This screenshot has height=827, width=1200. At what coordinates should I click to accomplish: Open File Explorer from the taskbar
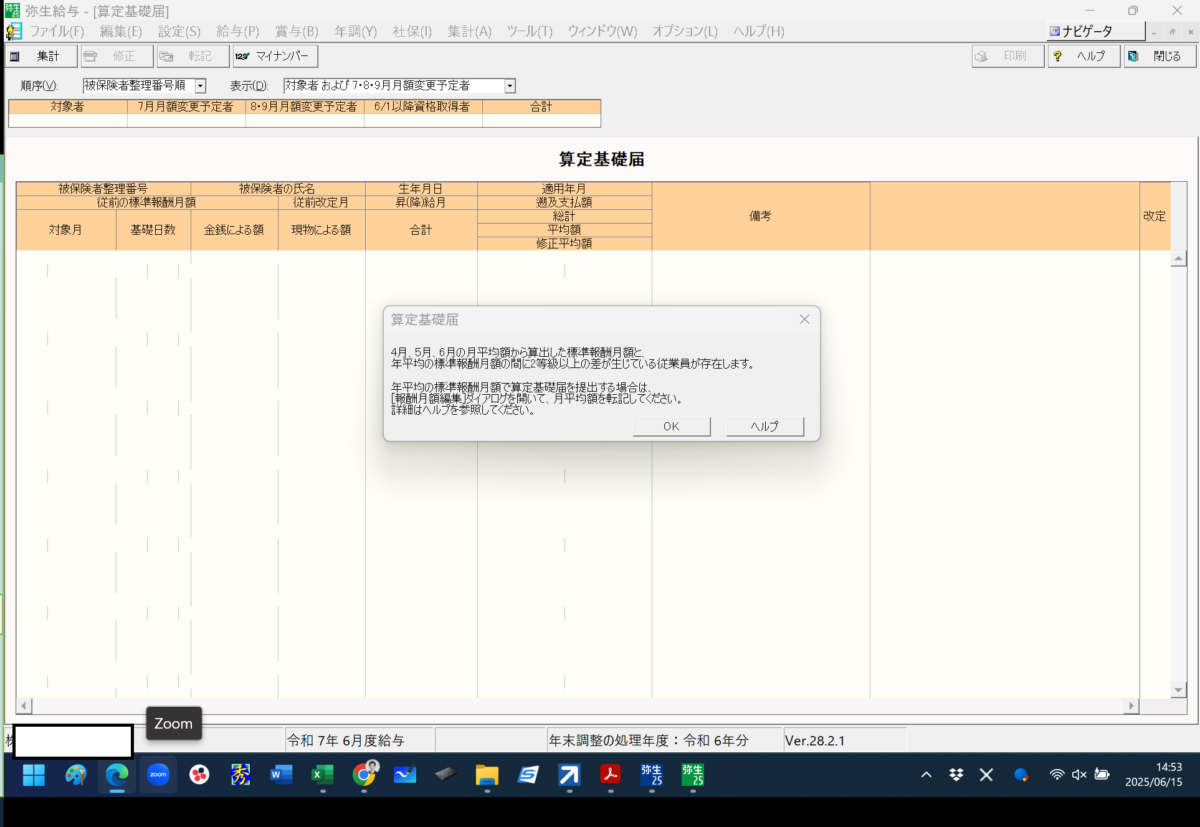[487, 775]
